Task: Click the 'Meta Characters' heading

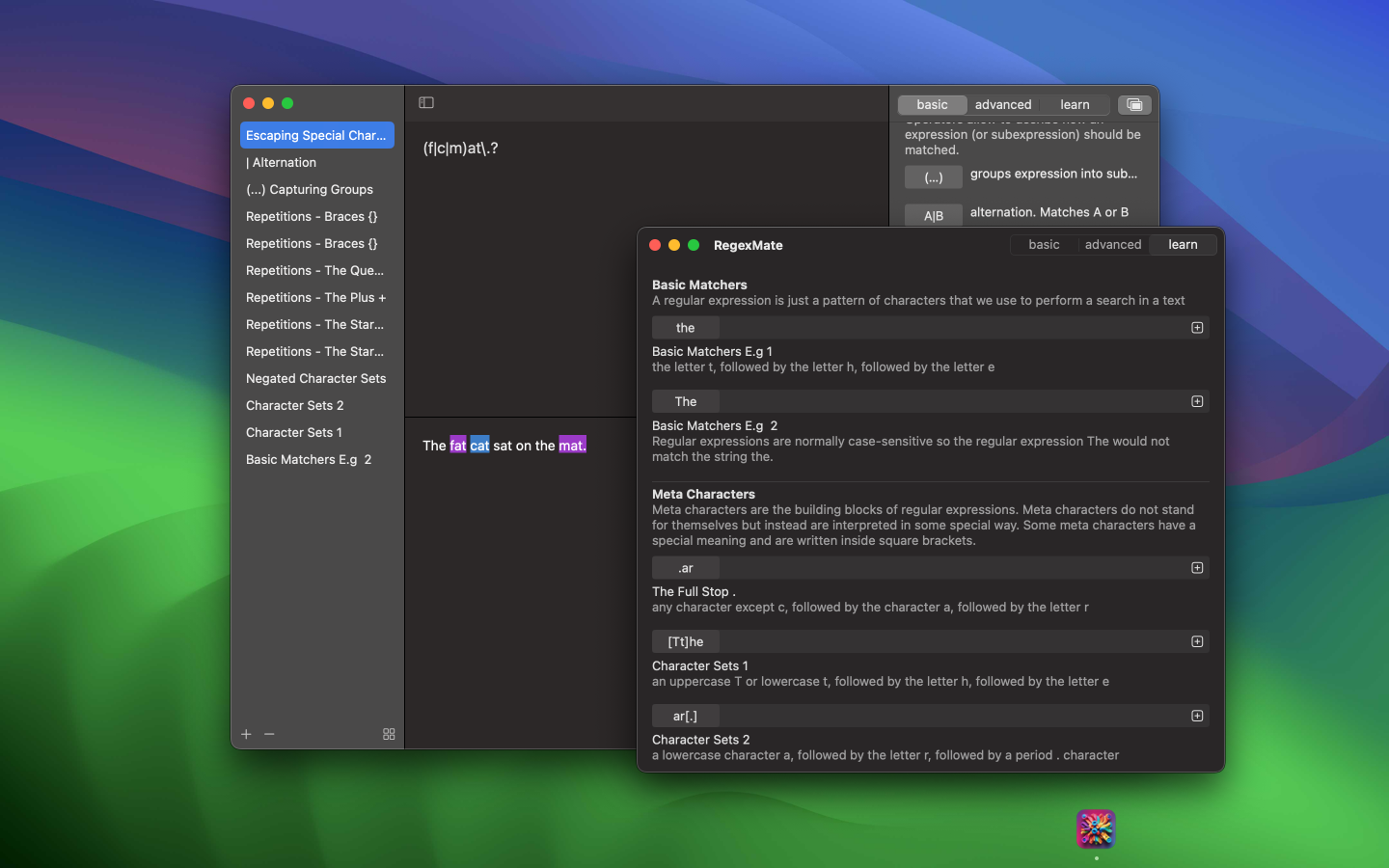Action: pyautogui.click(x=703, y=494)
